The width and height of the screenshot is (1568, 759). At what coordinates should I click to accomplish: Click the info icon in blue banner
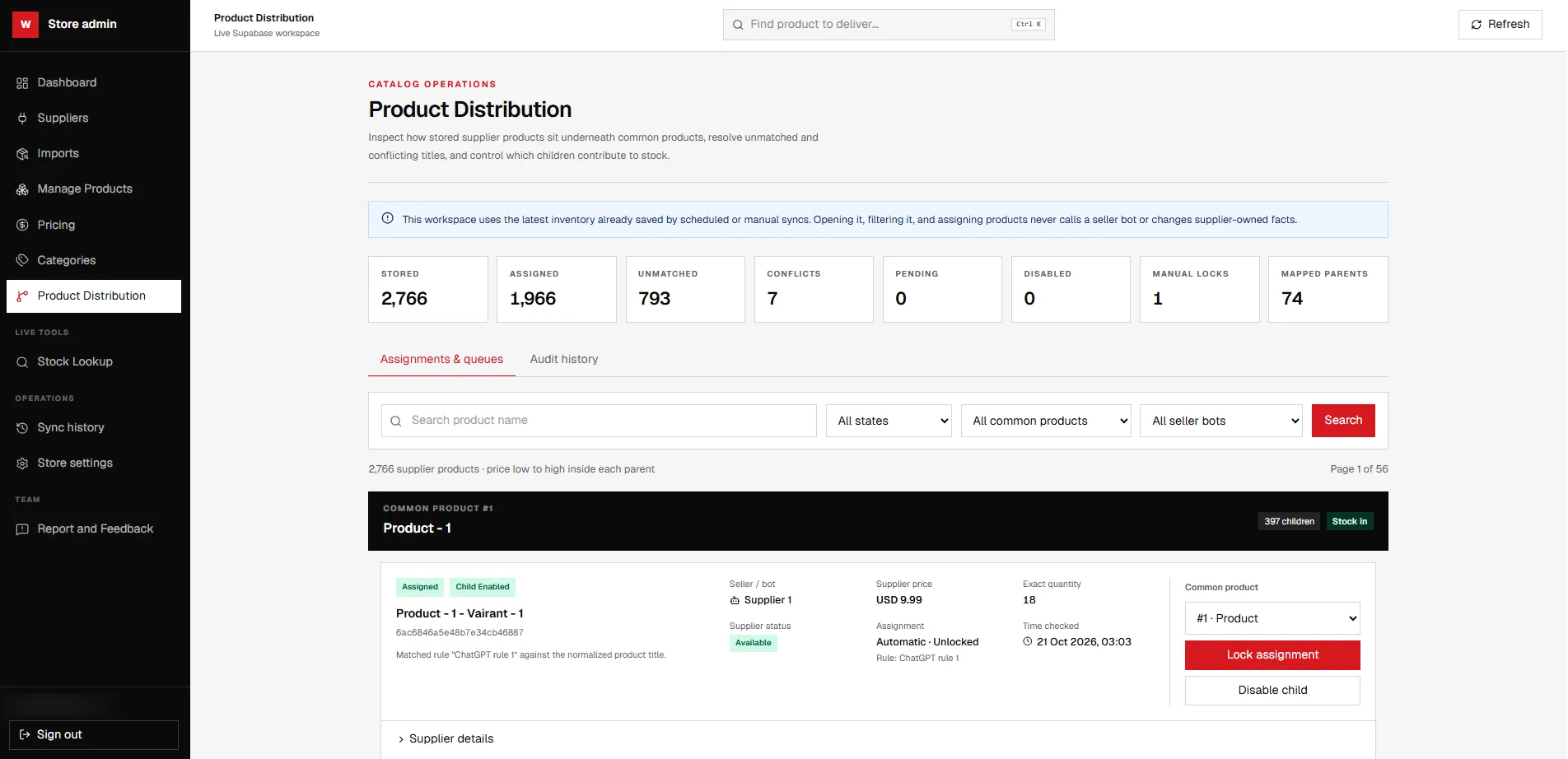click(x=387, y=218)
